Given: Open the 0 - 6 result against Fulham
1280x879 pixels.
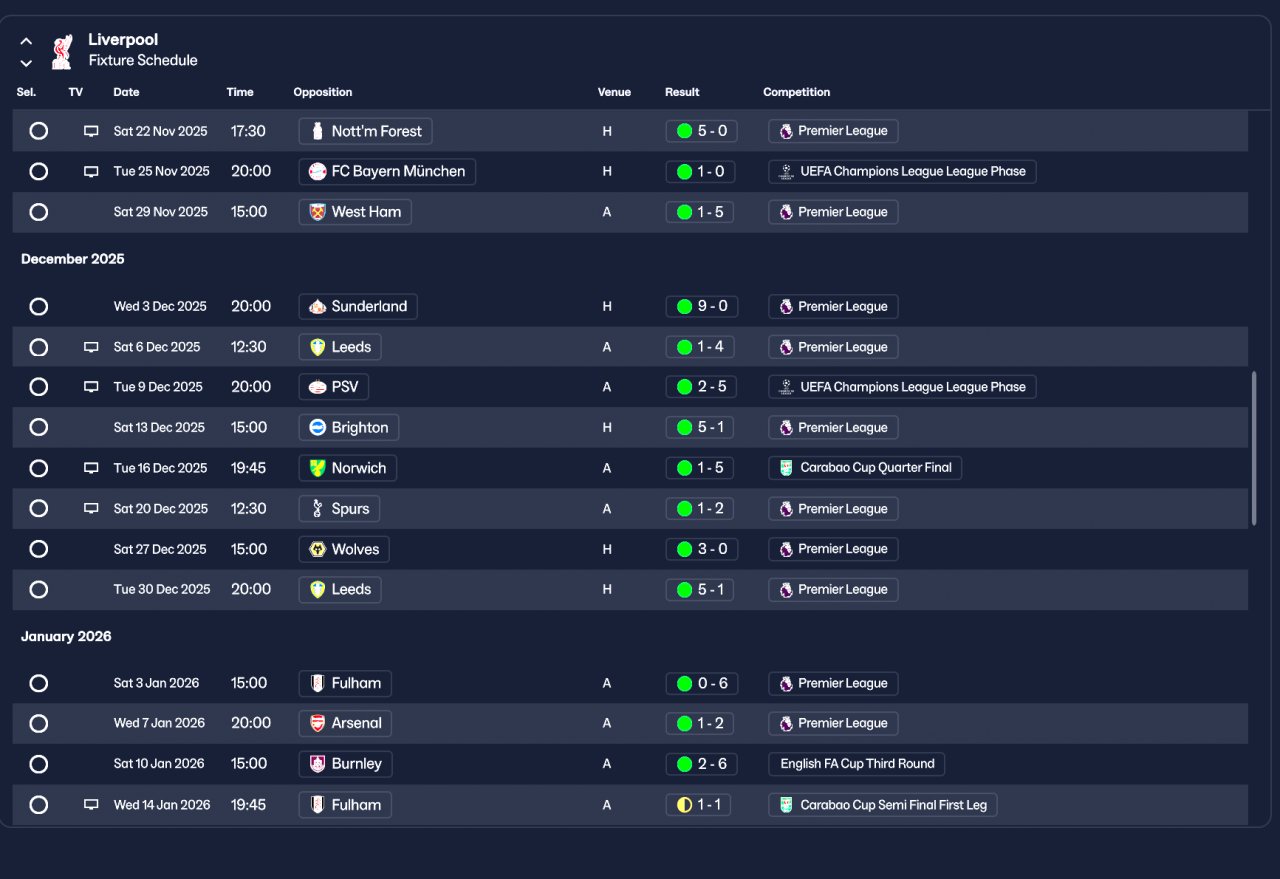Looking at the screenshot, I should (701, 683).
